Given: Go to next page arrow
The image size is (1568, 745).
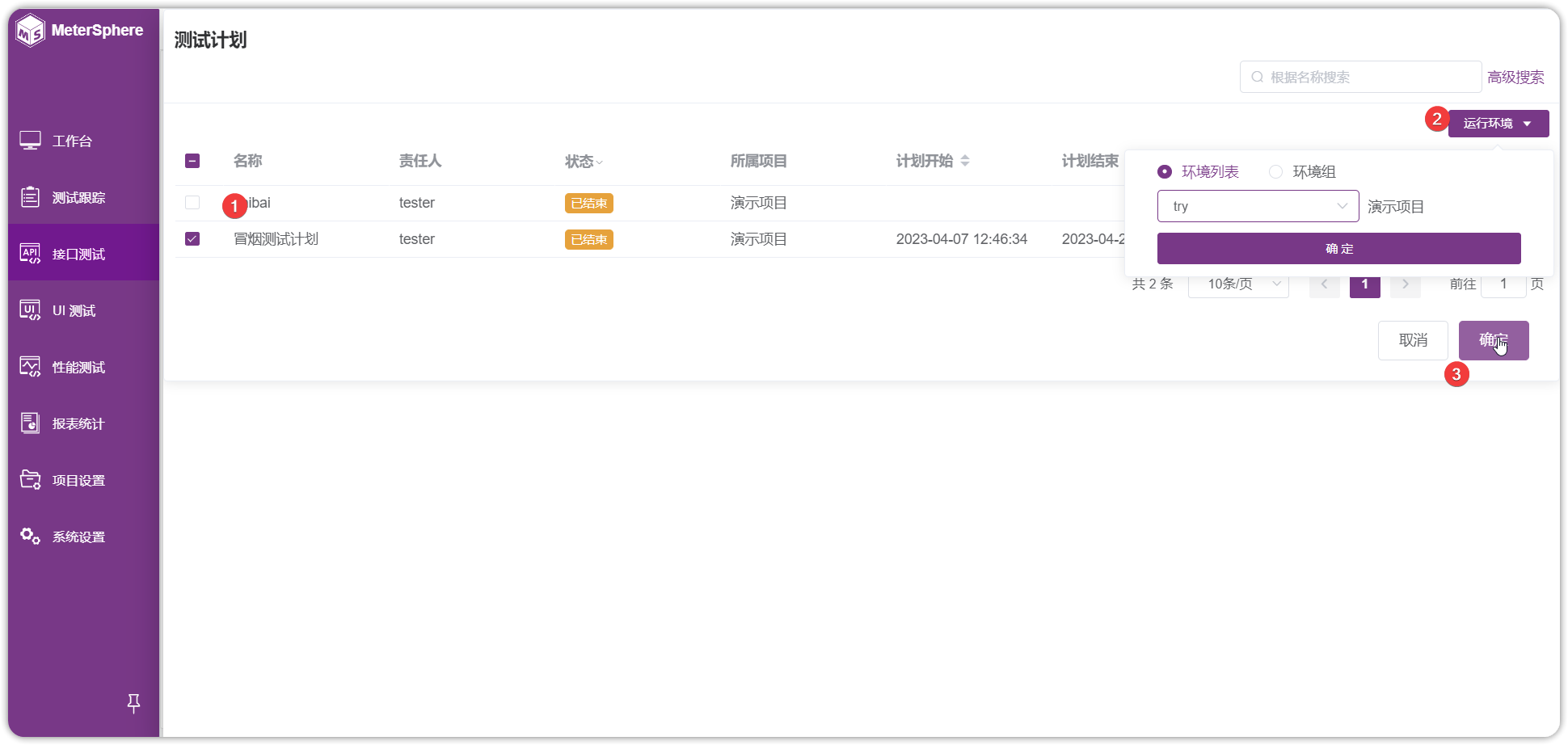Looking at the screenshot, I should tap(1405, 284).
